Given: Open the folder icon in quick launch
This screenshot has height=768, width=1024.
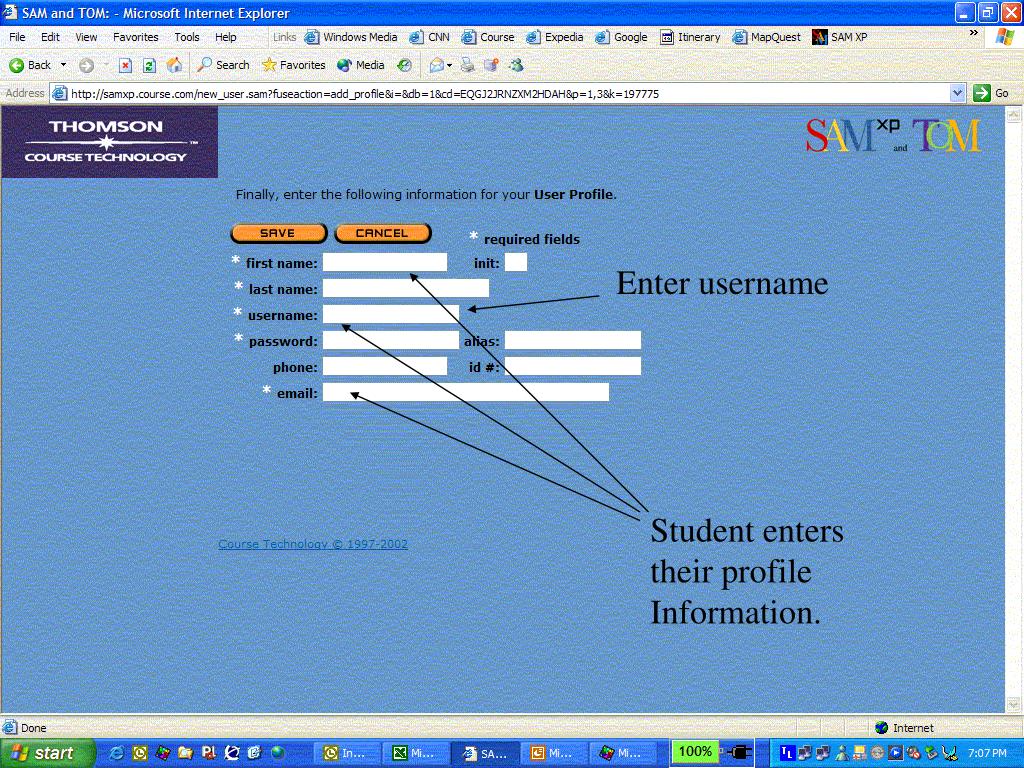Looking at the screenshot, I should pyautogui.click(x=185, y=753).
